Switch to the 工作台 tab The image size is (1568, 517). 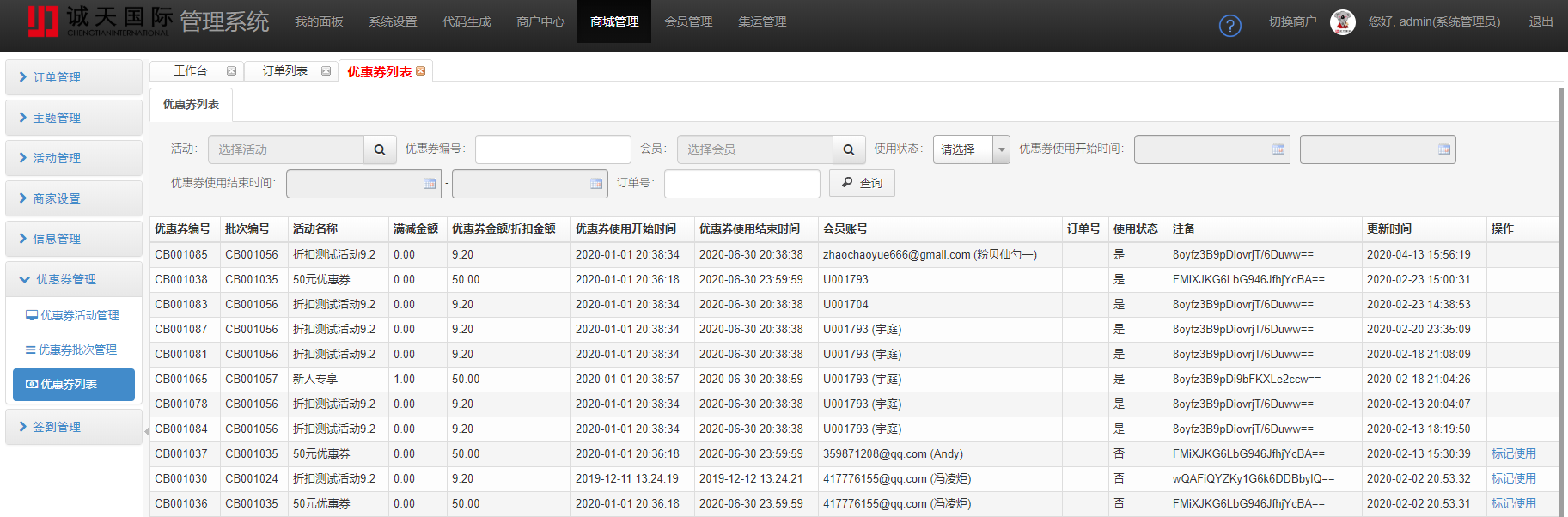pos(191,71)
